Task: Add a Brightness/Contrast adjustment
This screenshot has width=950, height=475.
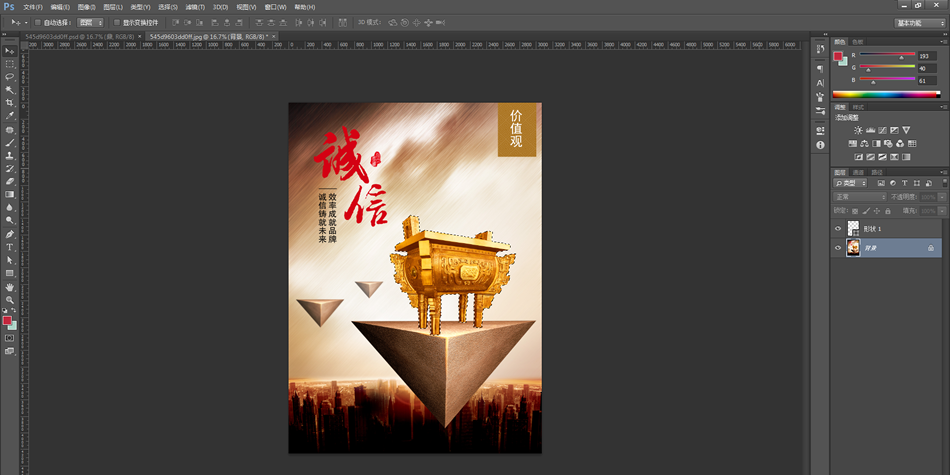Action: click(858, 130)
